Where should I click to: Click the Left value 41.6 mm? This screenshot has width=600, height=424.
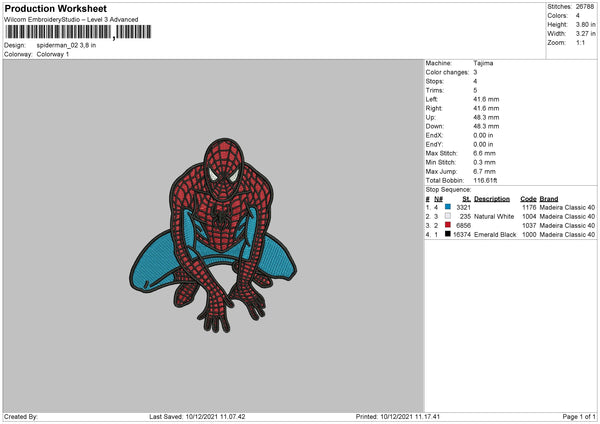pos(486,99)
